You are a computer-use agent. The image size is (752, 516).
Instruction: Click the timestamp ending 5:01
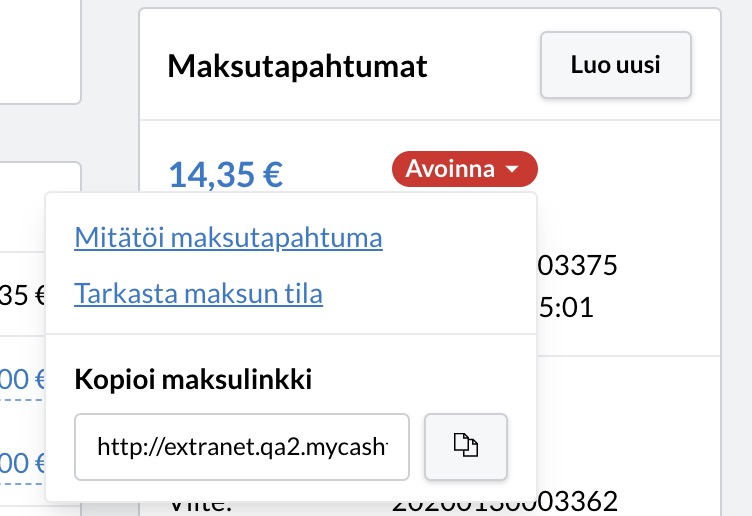tap(566, 307)
